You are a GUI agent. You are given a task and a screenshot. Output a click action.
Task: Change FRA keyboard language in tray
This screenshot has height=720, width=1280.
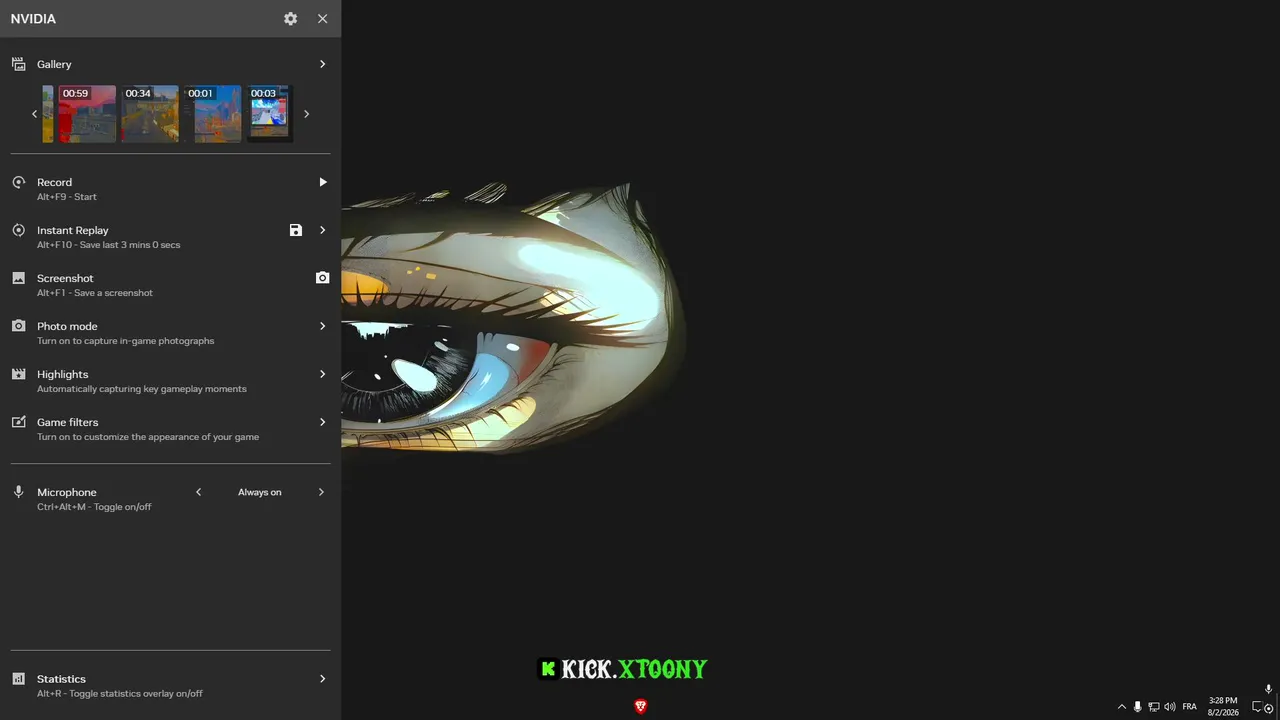click(x=1189, y=707)
